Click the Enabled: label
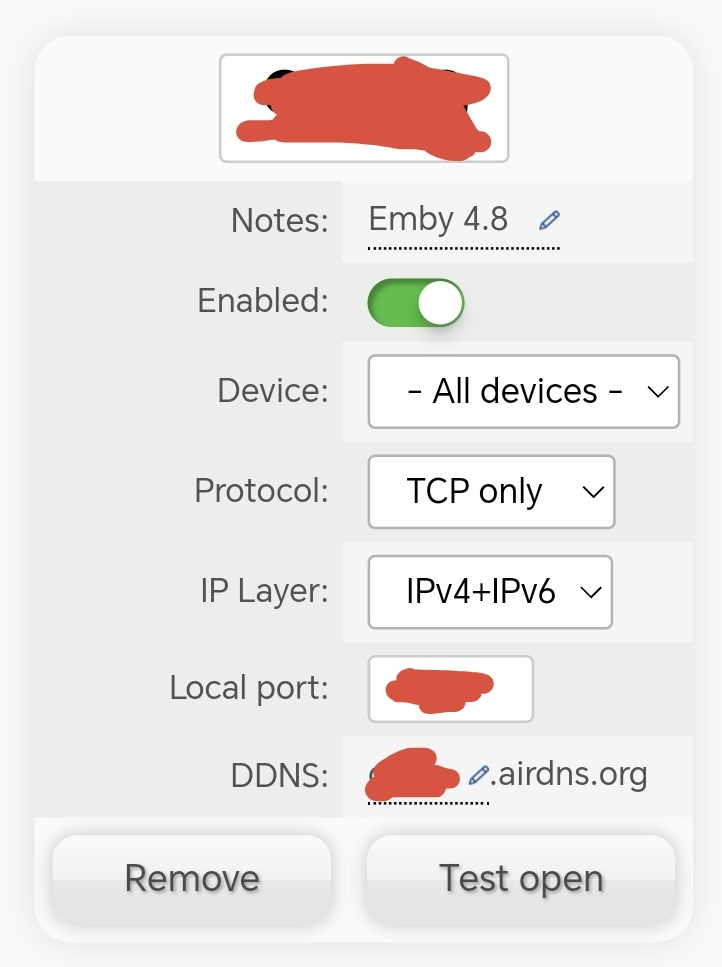 pyautogui.click(x=263, y=301)
